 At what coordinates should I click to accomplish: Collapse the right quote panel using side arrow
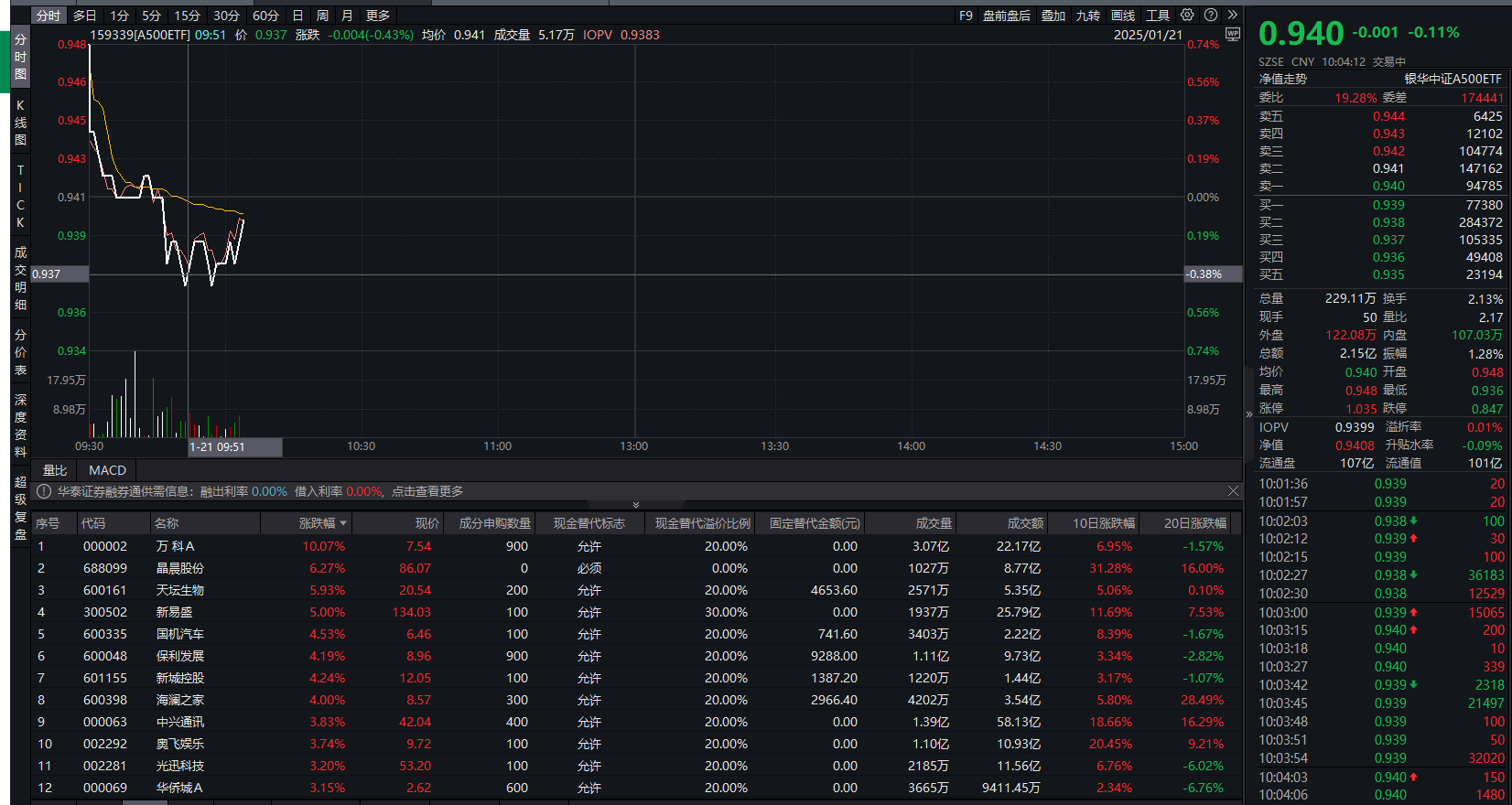1249,414
